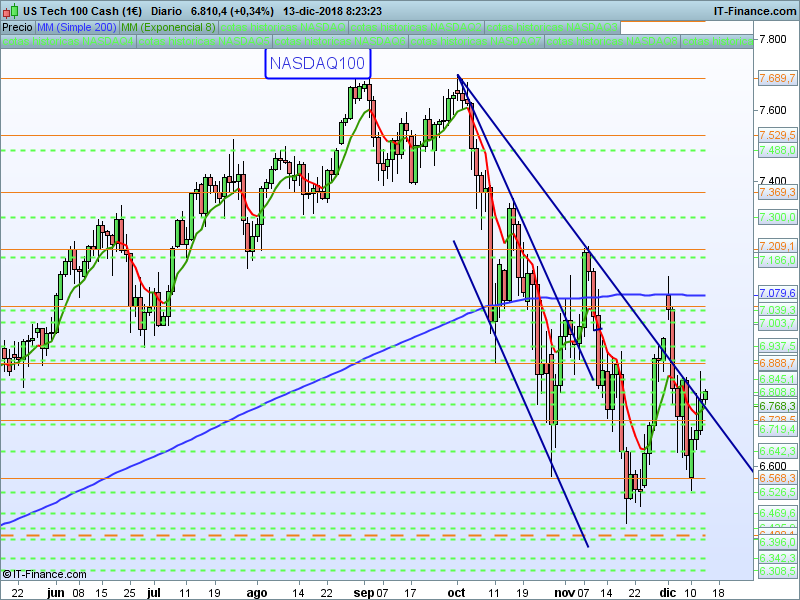The width and height of the screenshot is (800, 600).
Task: Select the Precio indicator label
Action: click(17, 27)
